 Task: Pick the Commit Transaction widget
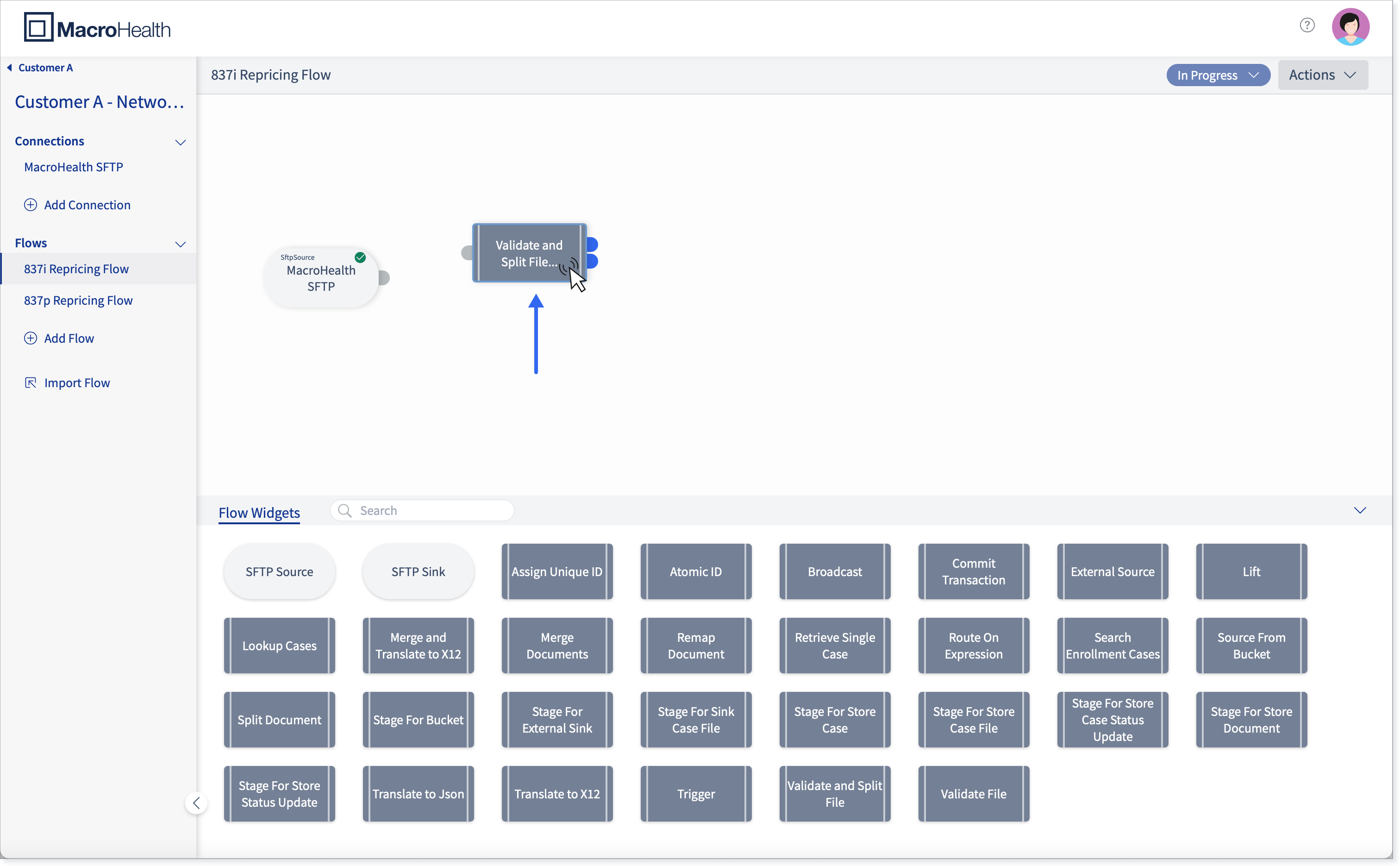pos(974,571)
